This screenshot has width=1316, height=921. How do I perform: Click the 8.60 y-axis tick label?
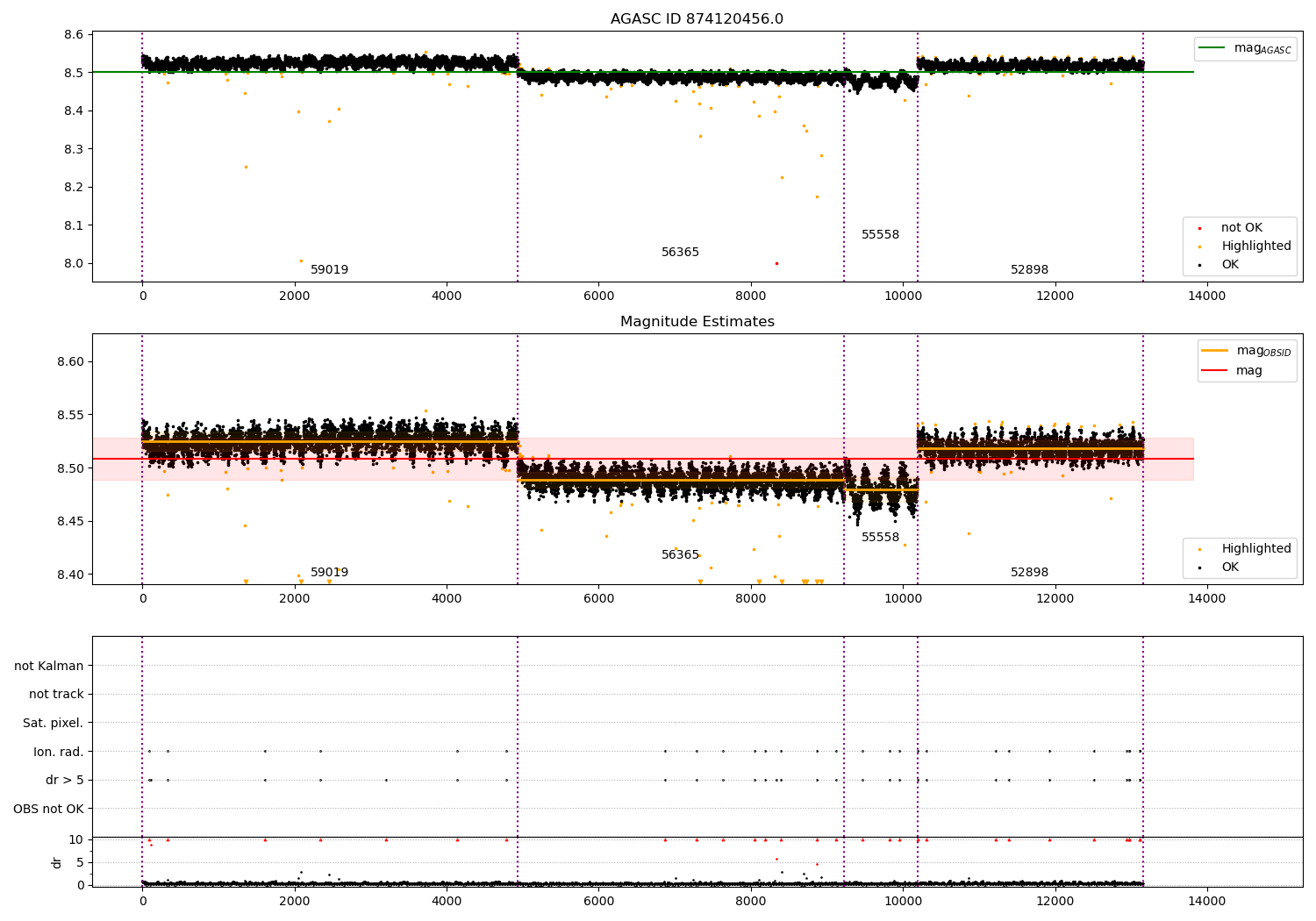coord(70,362)
